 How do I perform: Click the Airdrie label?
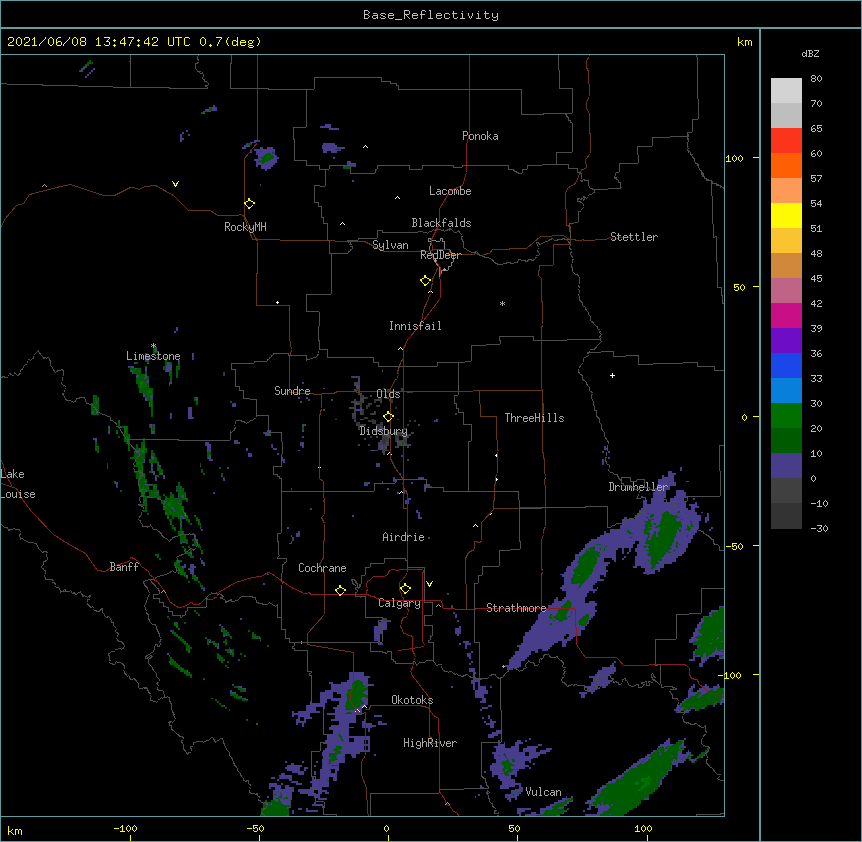[404, 537]
